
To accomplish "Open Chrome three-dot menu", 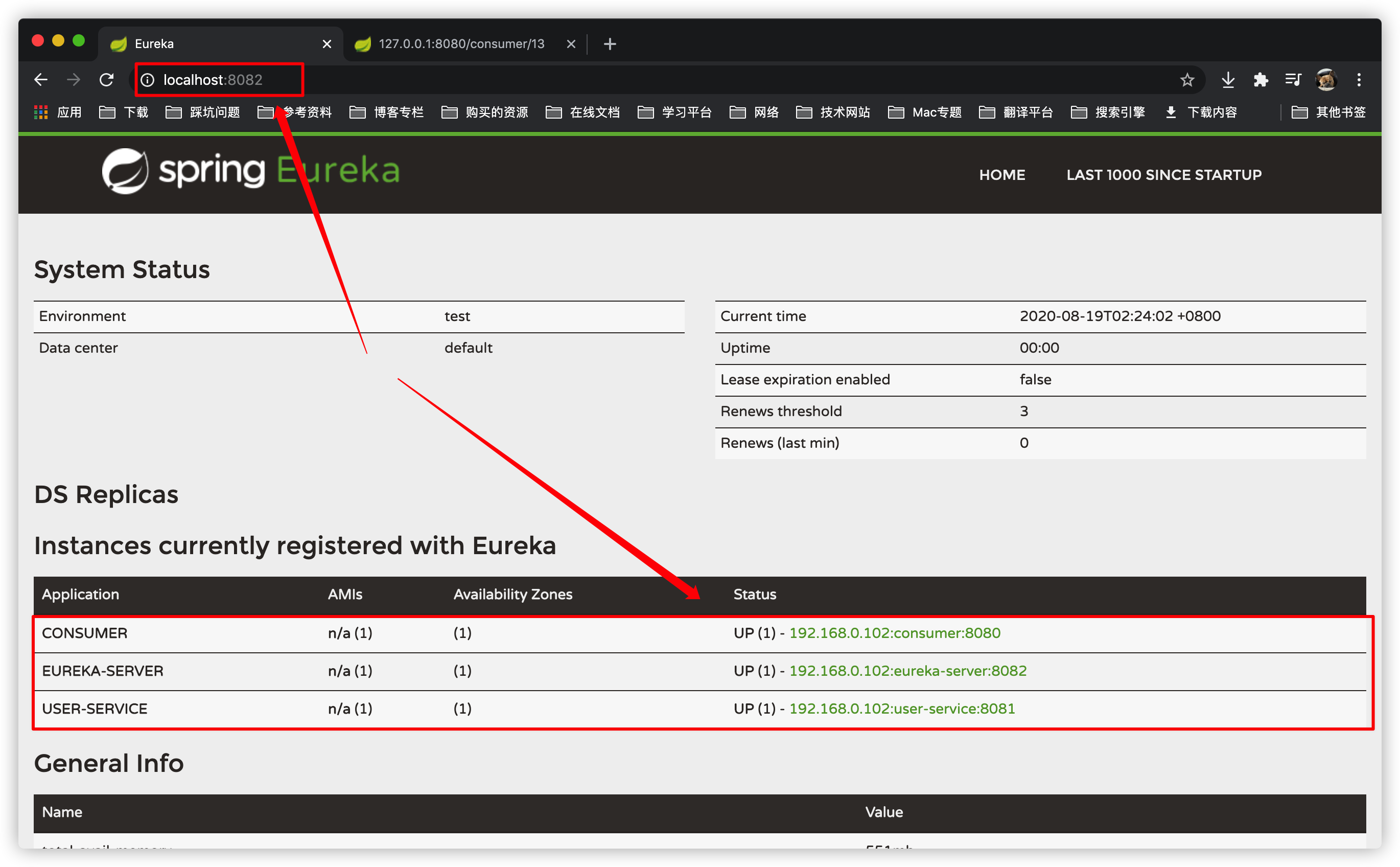I will [1359, 80].
